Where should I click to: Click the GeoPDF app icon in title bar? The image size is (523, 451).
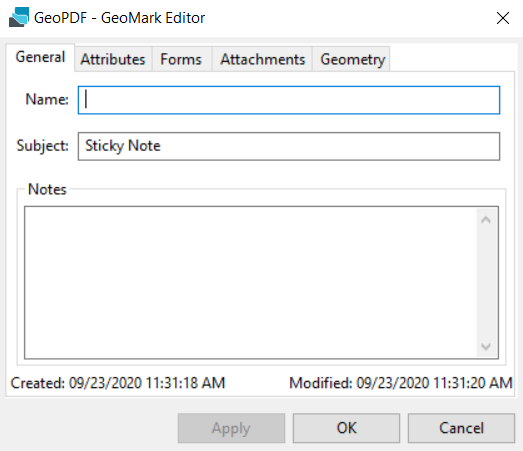(x=19, y=17)
